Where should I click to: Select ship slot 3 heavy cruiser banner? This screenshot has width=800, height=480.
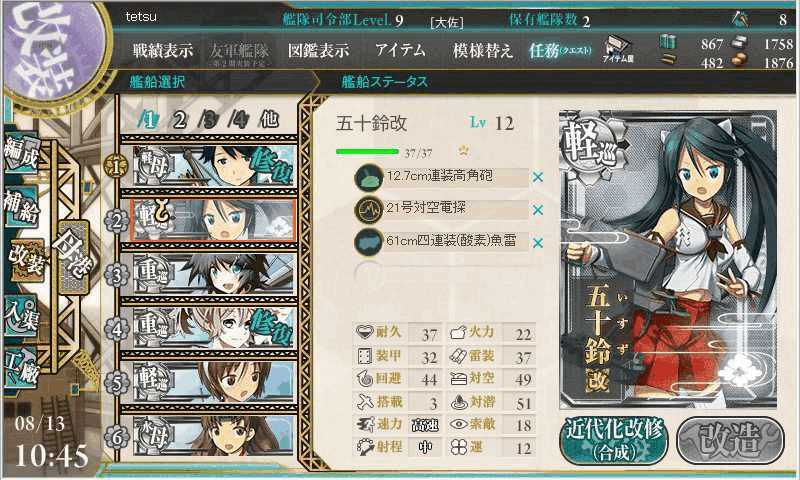tap(213, 274)
